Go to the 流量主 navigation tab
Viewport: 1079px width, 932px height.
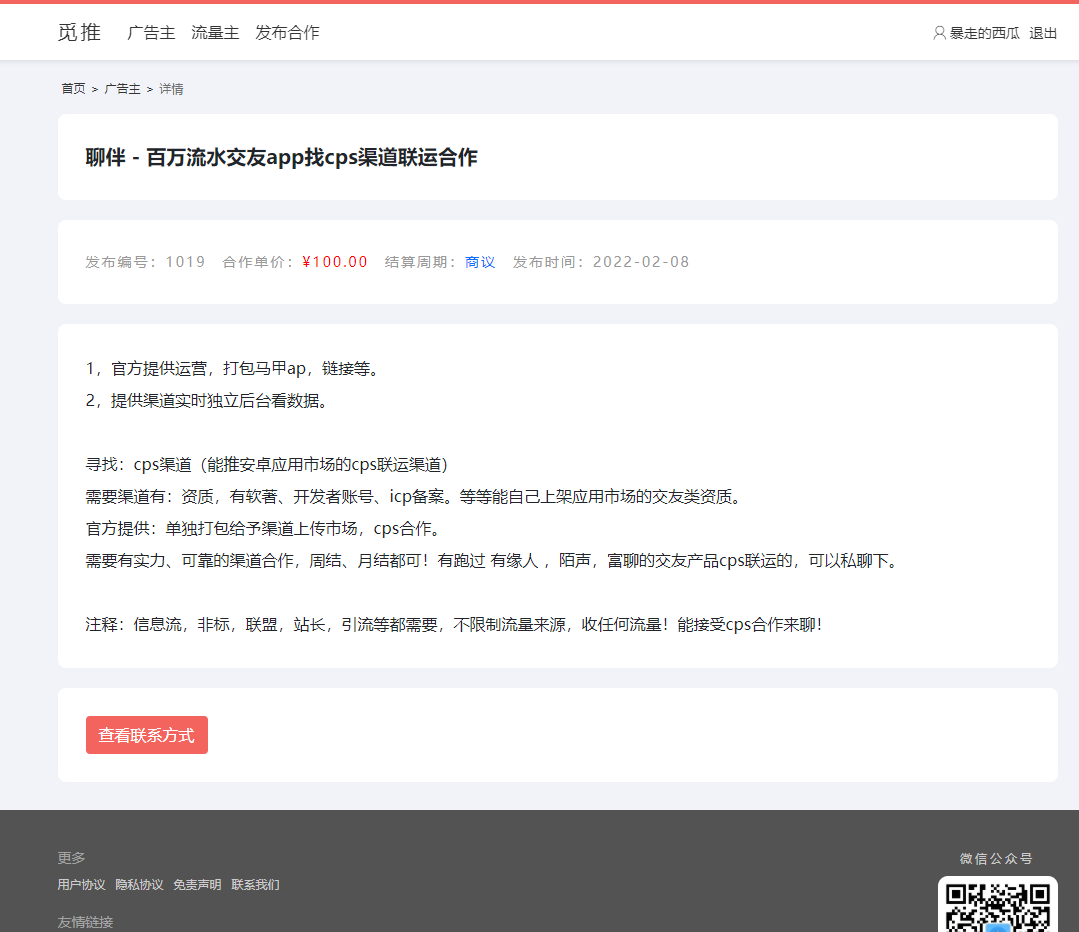pos(215,33)
